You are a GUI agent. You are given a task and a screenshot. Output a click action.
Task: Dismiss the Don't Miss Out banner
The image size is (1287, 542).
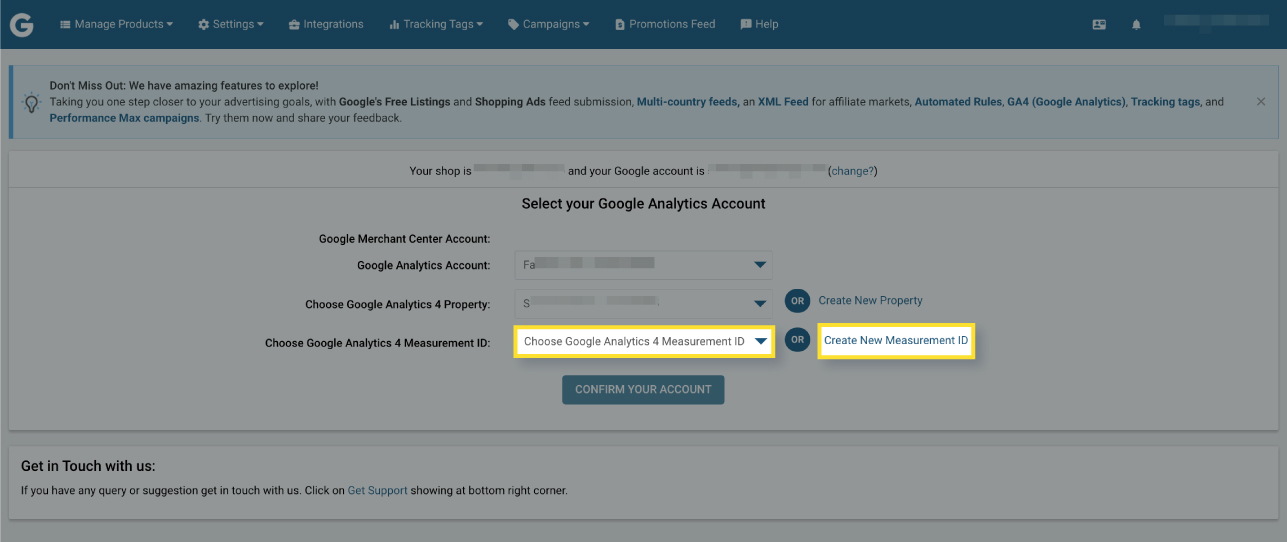pyautogui.click(x=1261, y=102)
